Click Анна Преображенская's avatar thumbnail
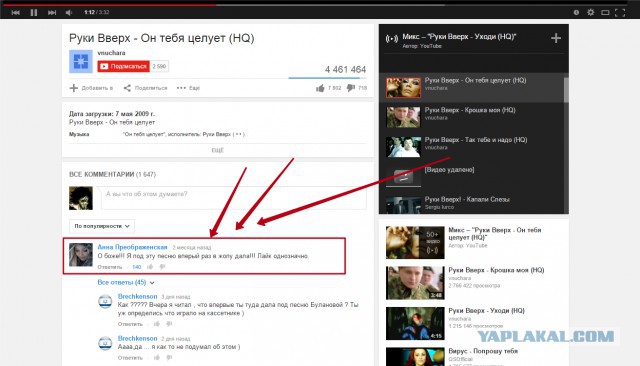This screenshot has width=640, height=366. (x=80, y=255)
